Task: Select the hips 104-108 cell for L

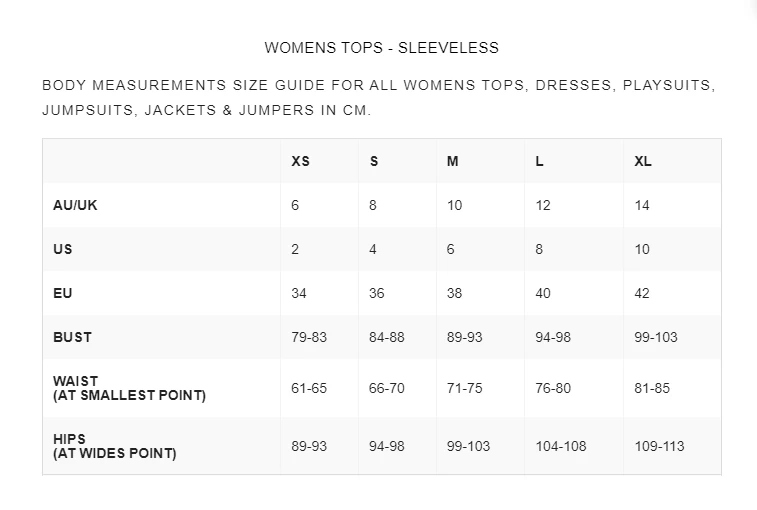Action: (x=561, y=446)
